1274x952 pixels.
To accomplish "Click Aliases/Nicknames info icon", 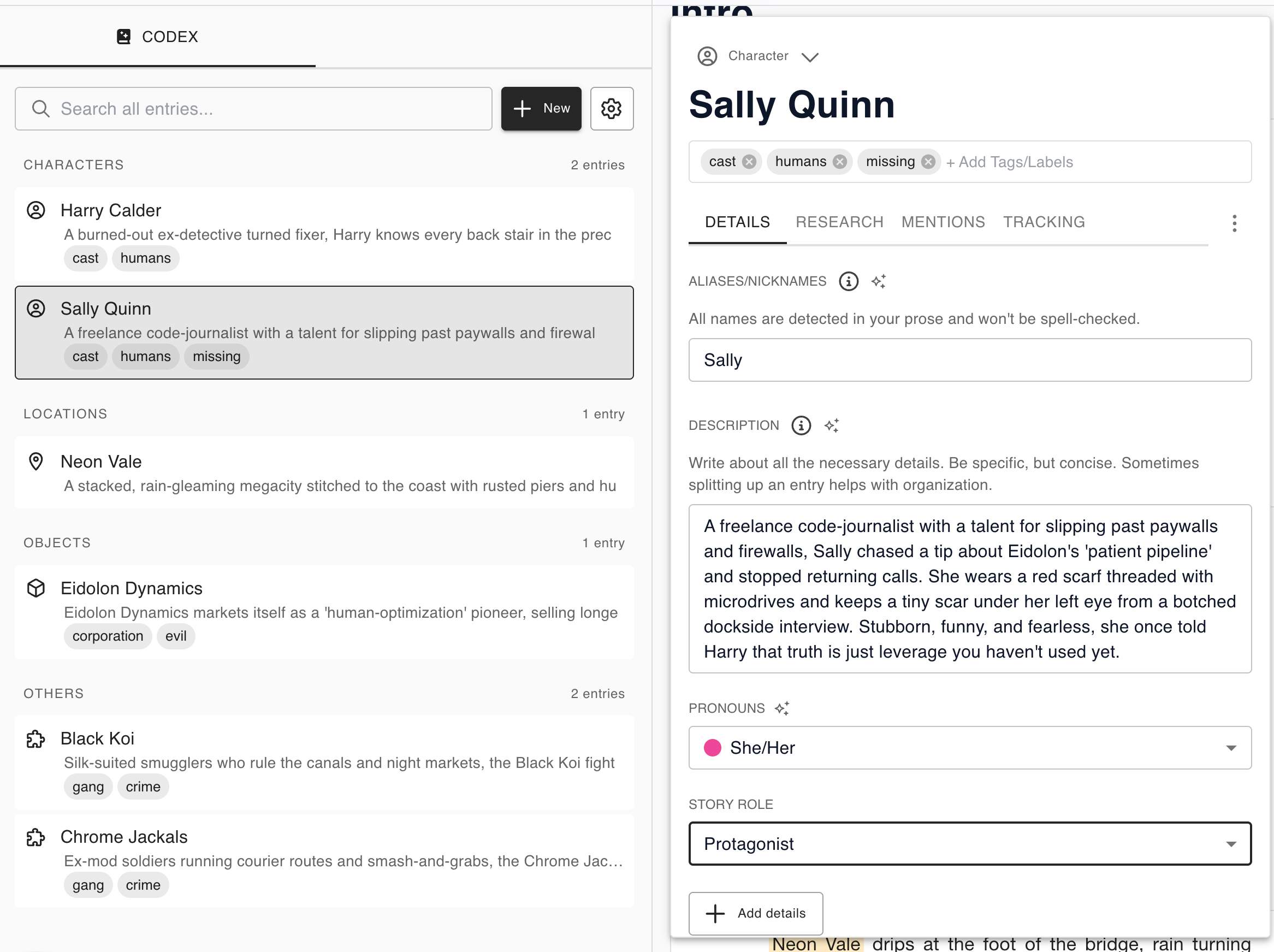I will pos(848,281).
